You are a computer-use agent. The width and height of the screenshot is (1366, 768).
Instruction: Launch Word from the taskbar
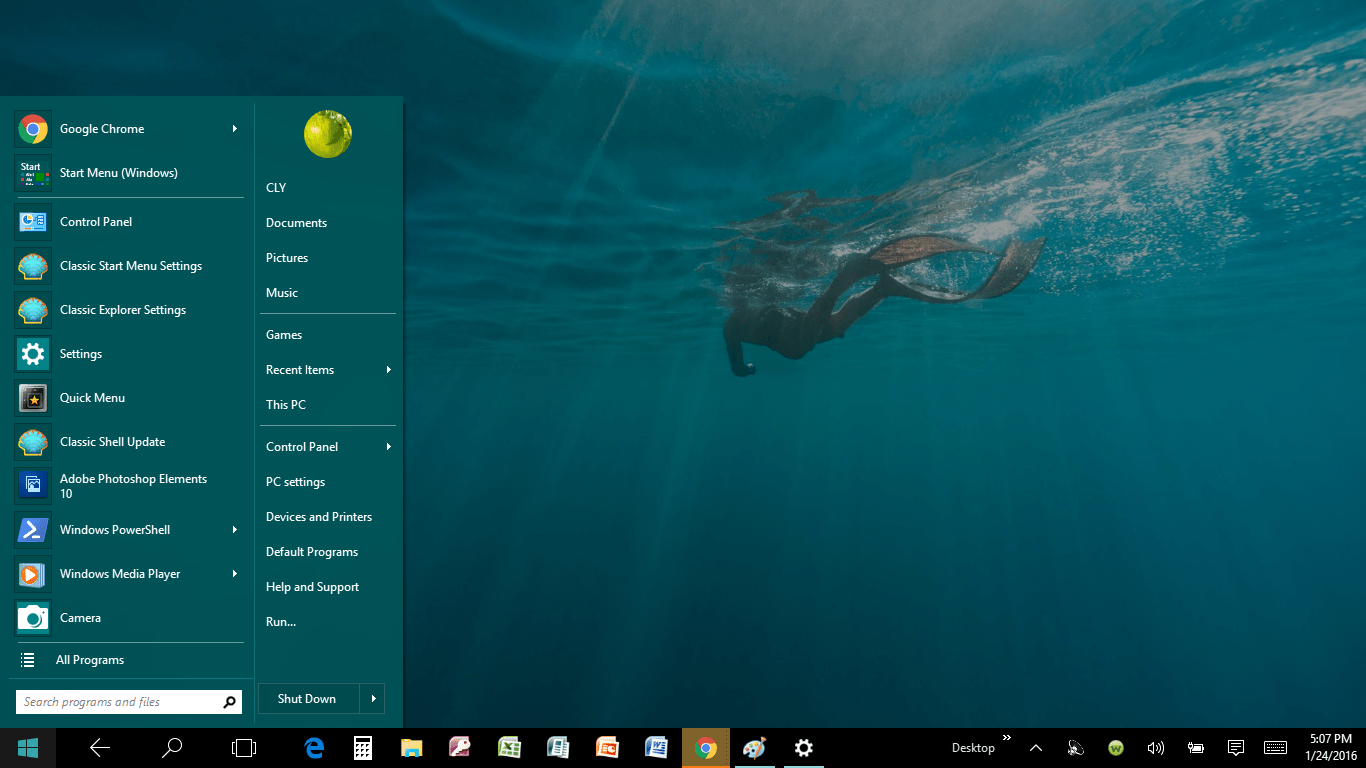[x=656, y=748]
